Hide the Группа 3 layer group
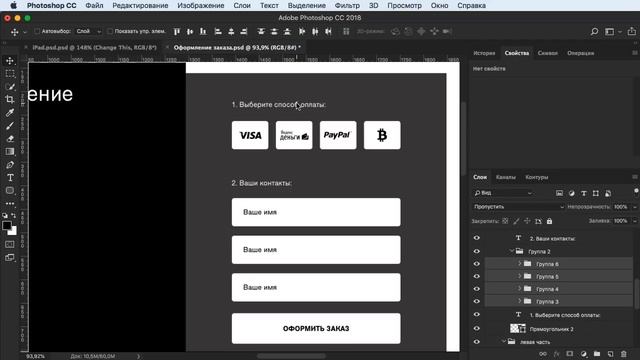The width and height of the screenshot is (640, 360). tap(476, 301)
